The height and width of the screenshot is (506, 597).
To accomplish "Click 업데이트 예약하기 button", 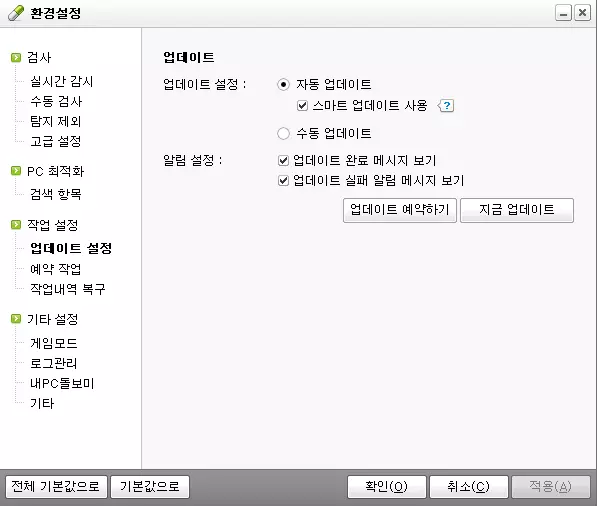I will tap(400, 210).
